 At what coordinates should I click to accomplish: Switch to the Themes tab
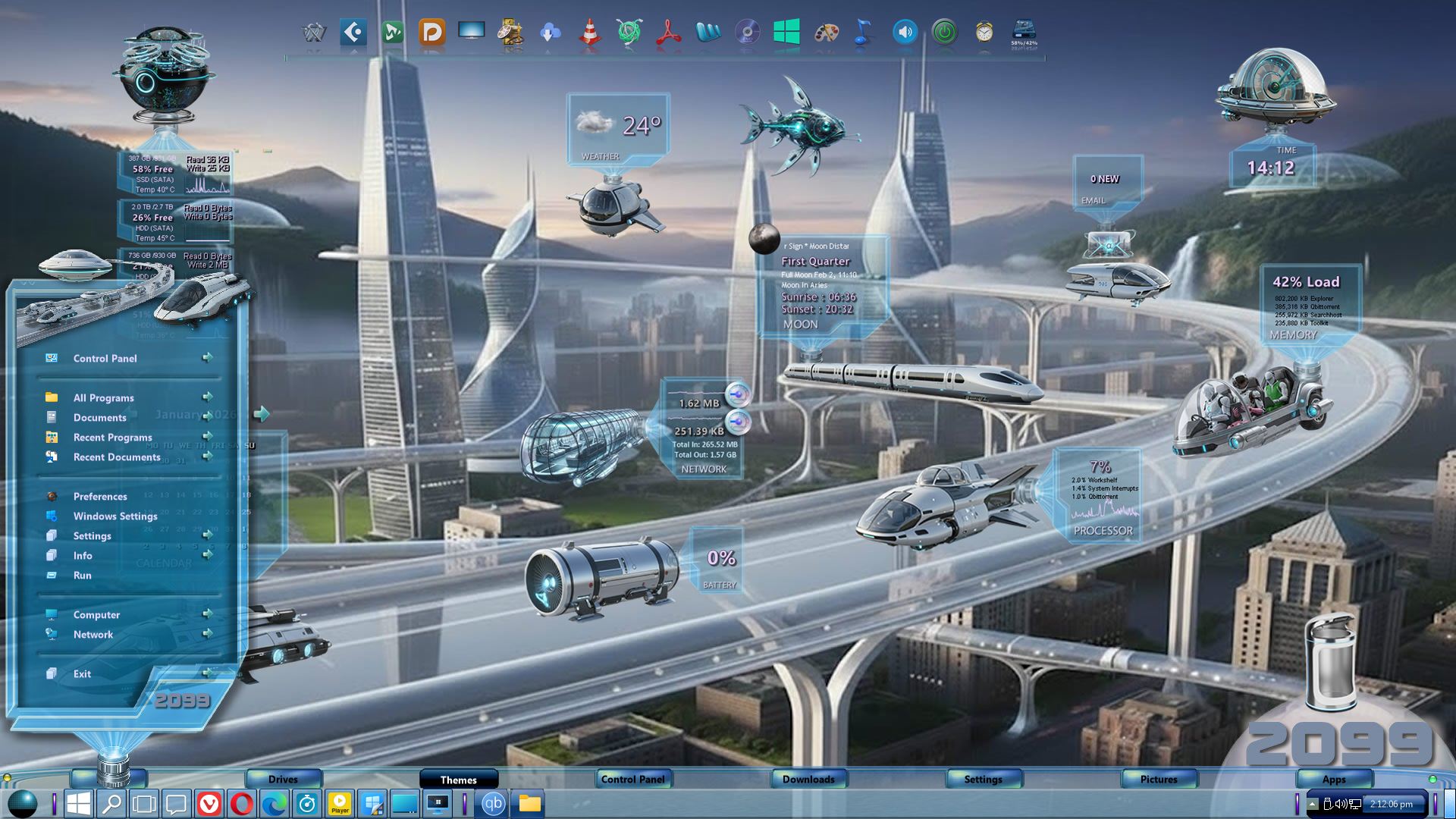[458, 780]
